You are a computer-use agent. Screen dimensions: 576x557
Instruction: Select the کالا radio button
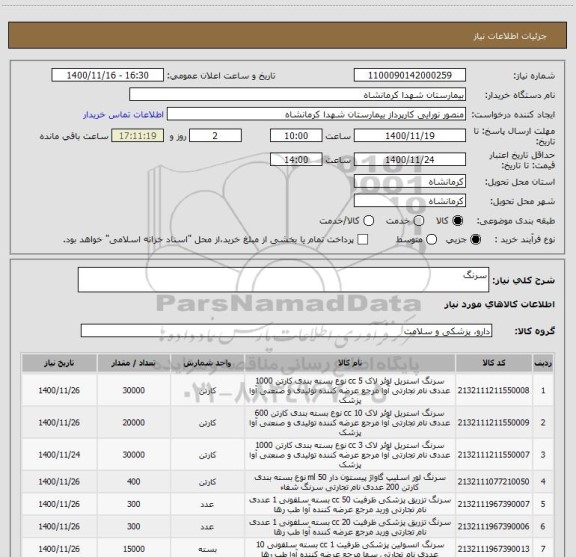tap(458, 221)
